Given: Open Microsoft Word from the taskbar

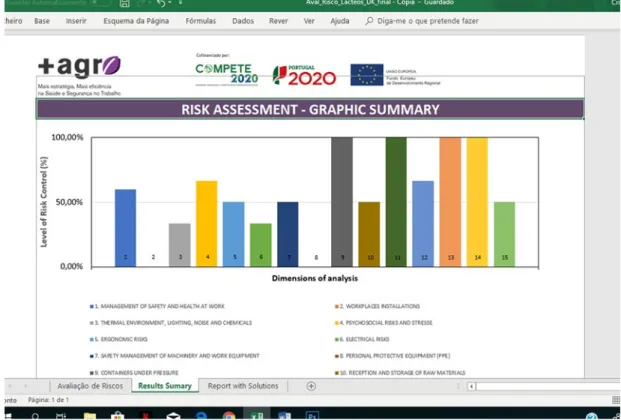Looking at the screenshot, I should tap(284, 416).
